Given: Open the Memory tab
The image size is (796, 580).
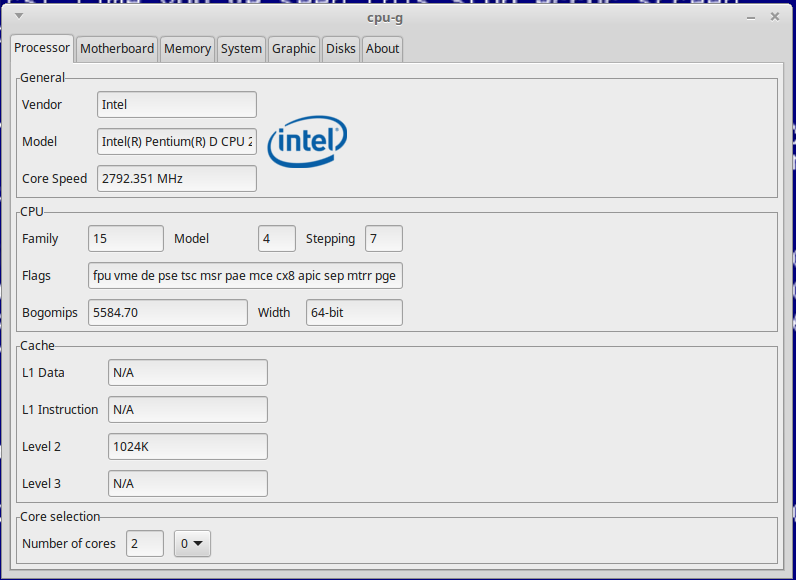Looking at the screenshot, I should point(187,49).
